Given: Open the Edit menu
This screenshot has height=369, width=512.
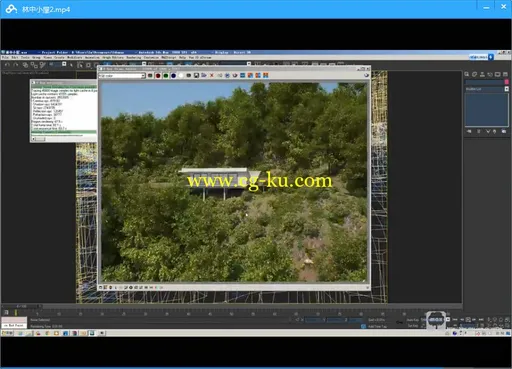Looking at the screenshot, I should coord(15,58).
